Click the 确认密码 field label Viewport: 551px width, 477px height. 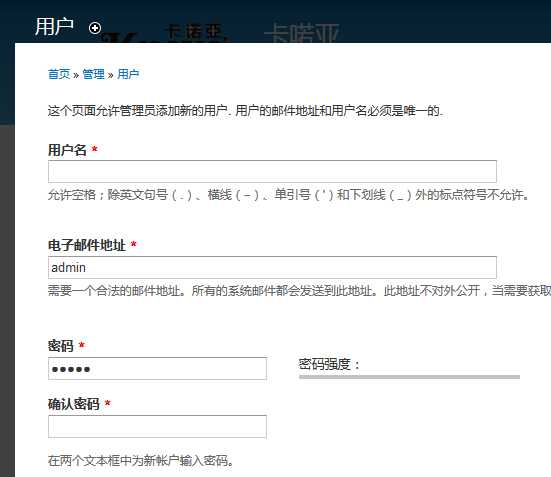pyautogui.click(x=74, y=404)
